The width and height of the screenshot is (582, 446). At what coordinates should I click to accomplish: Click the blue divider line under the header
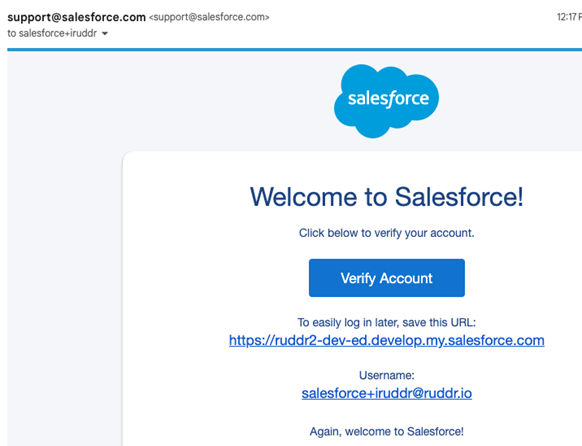pyautogui.click(x=294, y=49)
